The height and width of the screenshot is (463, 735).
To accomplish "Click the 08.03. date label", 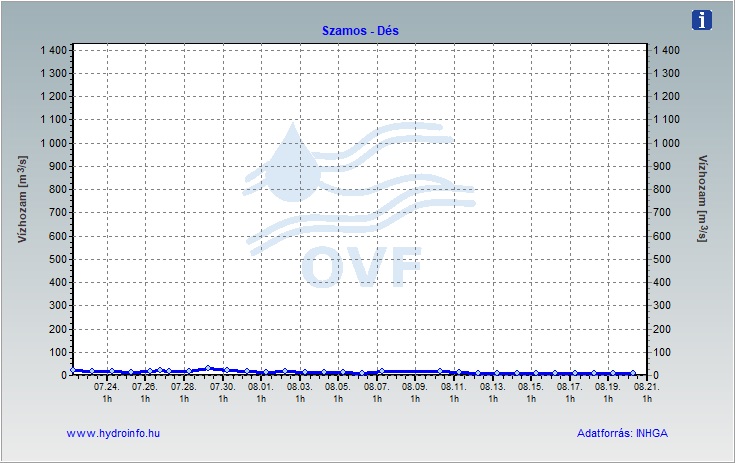I will click(299, 387).
